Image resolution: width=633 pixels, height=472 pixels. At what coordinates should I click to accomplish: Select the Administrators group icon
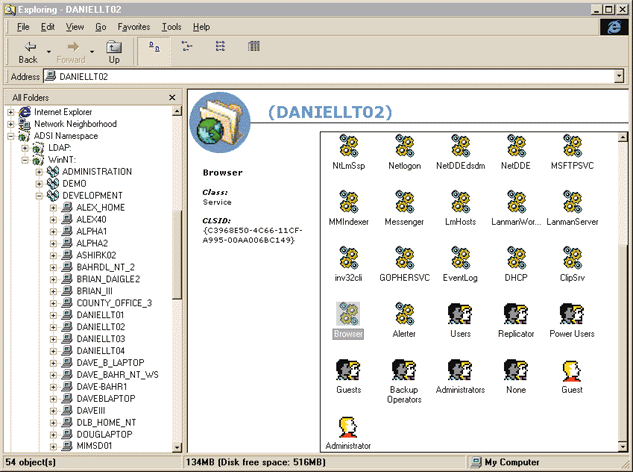(460, 370)
